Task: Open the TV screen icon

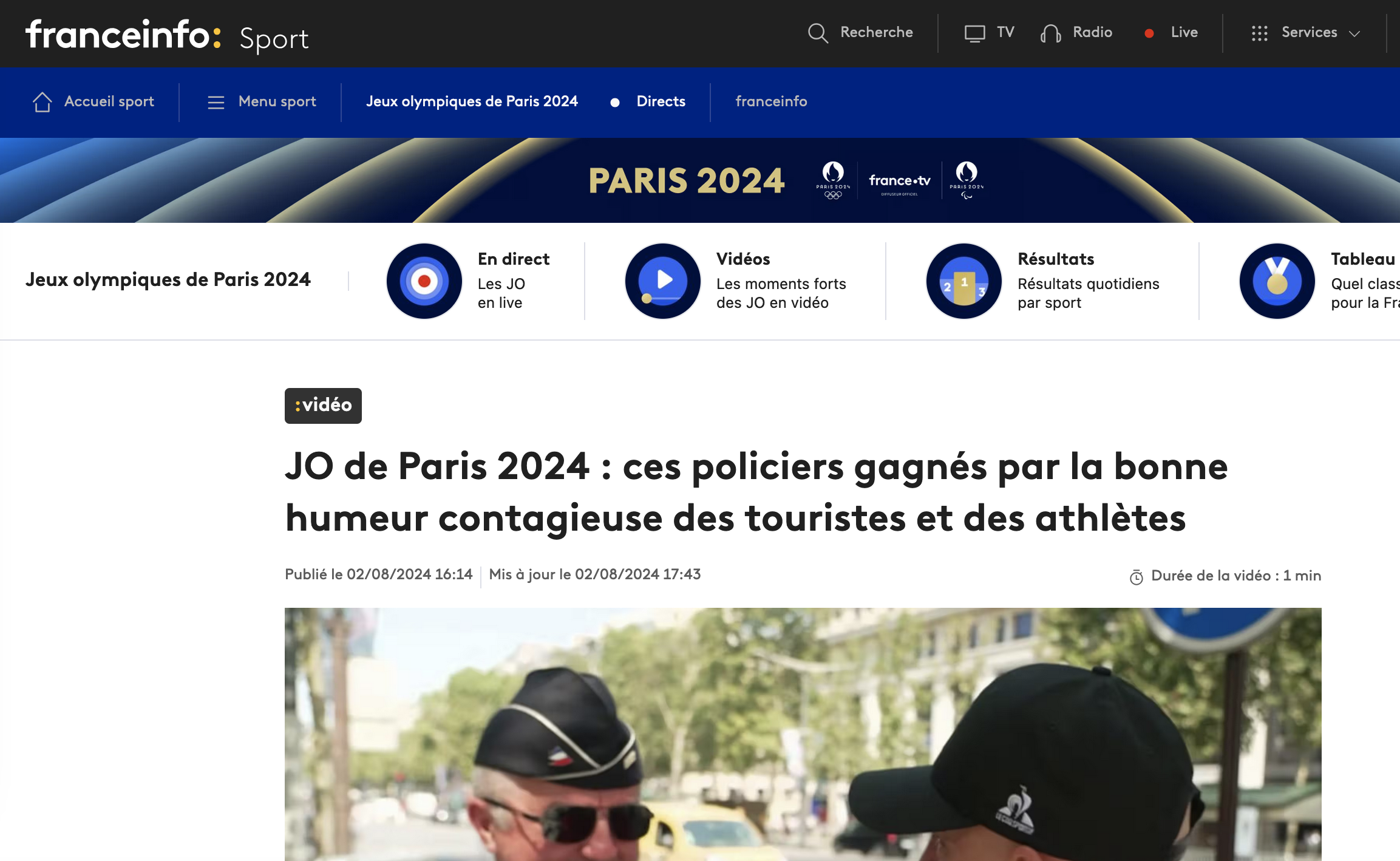Action: click(974, 33)
